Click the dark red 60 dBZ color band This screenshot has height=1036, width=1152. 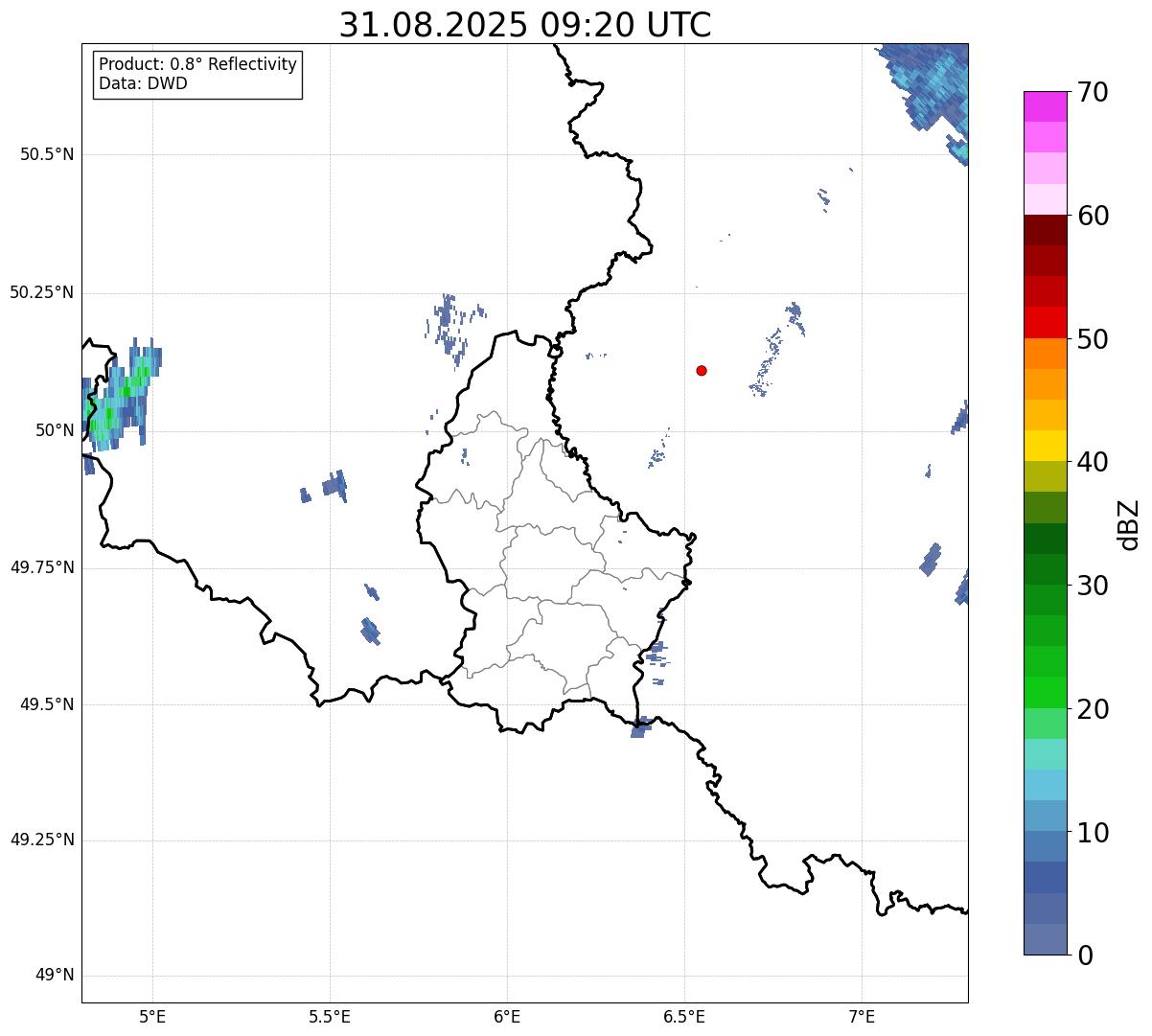coord(1045,230)
